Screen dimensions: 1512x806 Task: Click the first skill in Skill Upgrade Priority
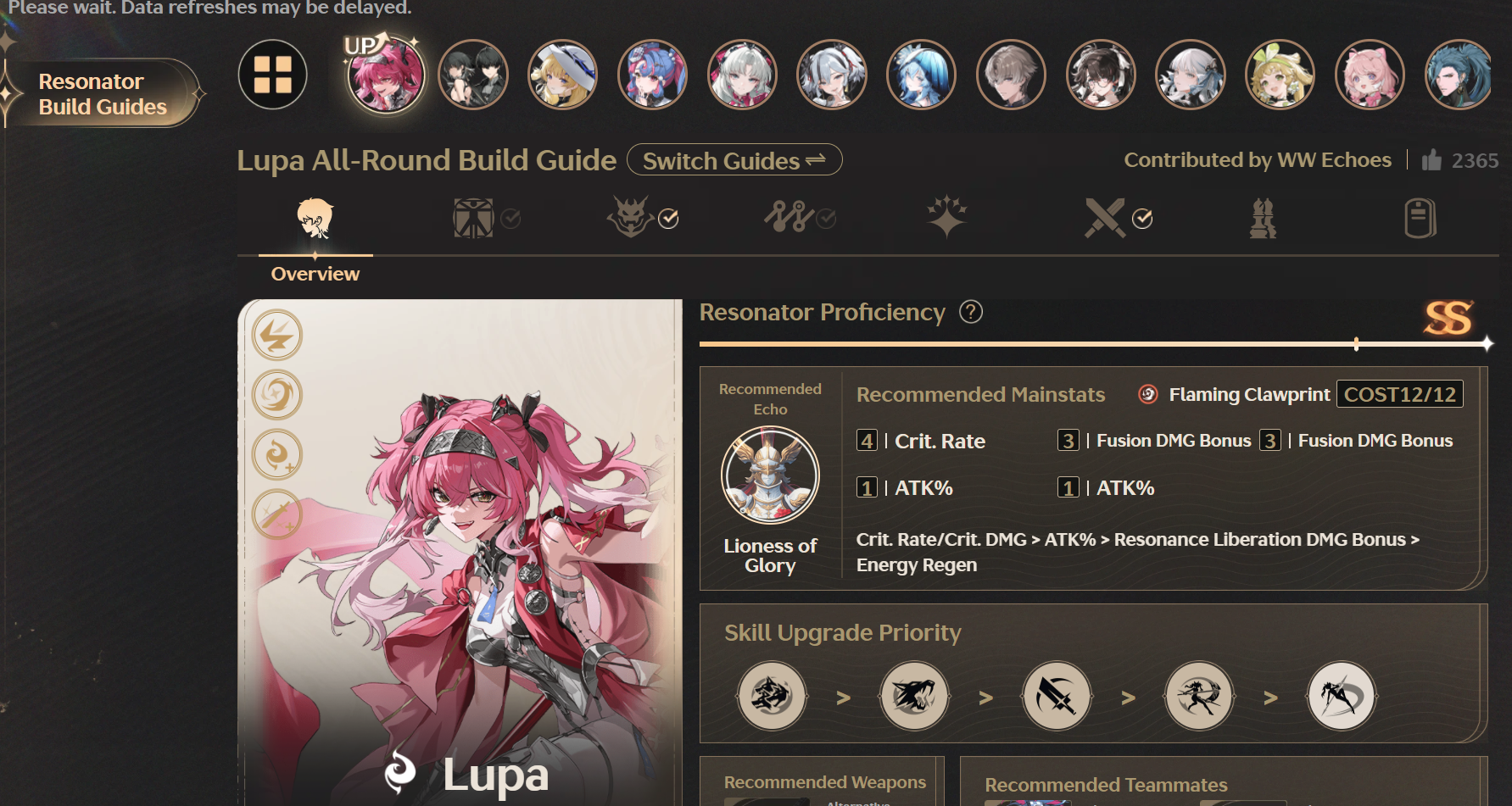(x=772, y=696)
